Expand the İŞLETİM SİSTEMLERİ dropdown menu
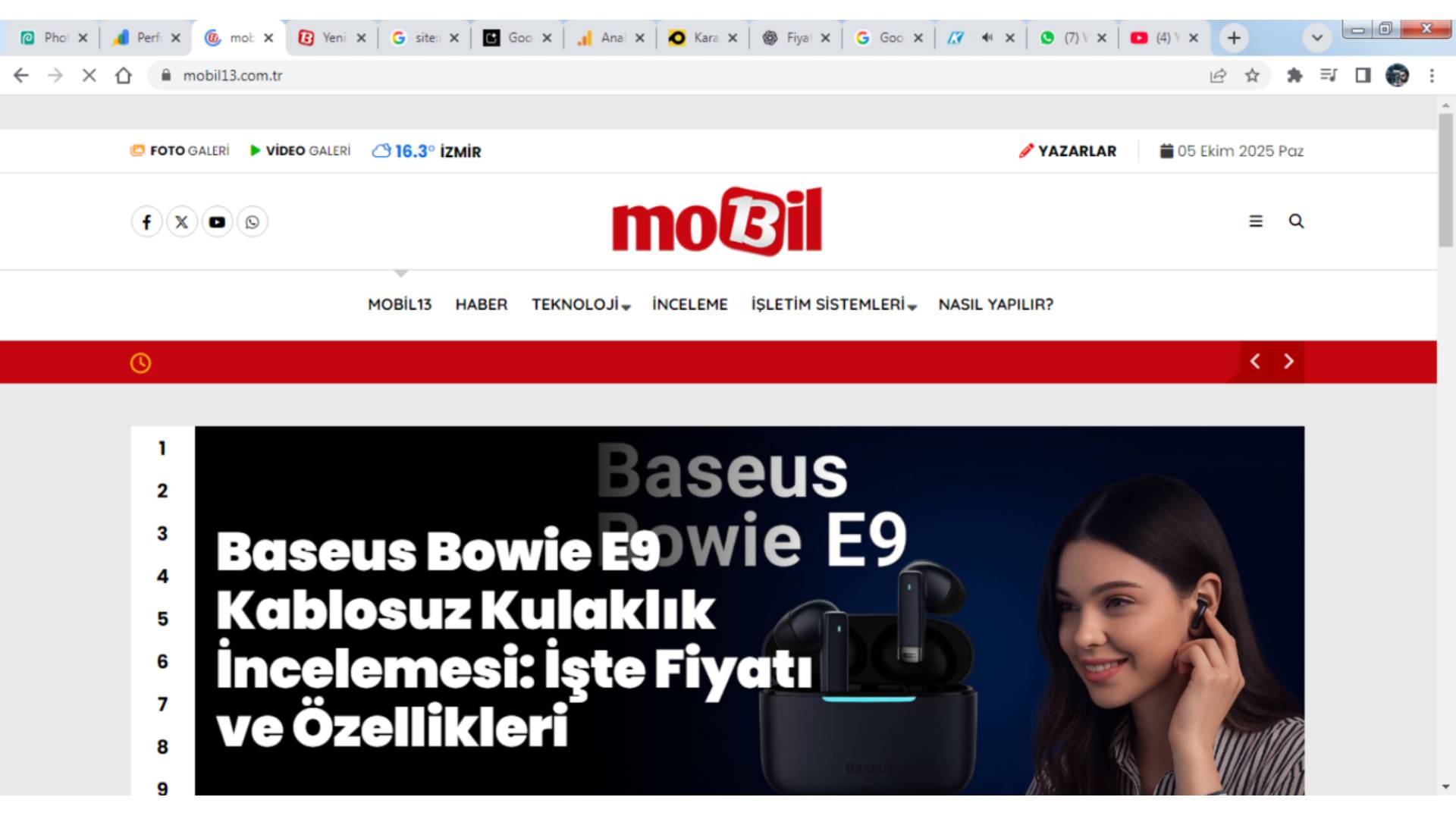 (x=833, y=305)
